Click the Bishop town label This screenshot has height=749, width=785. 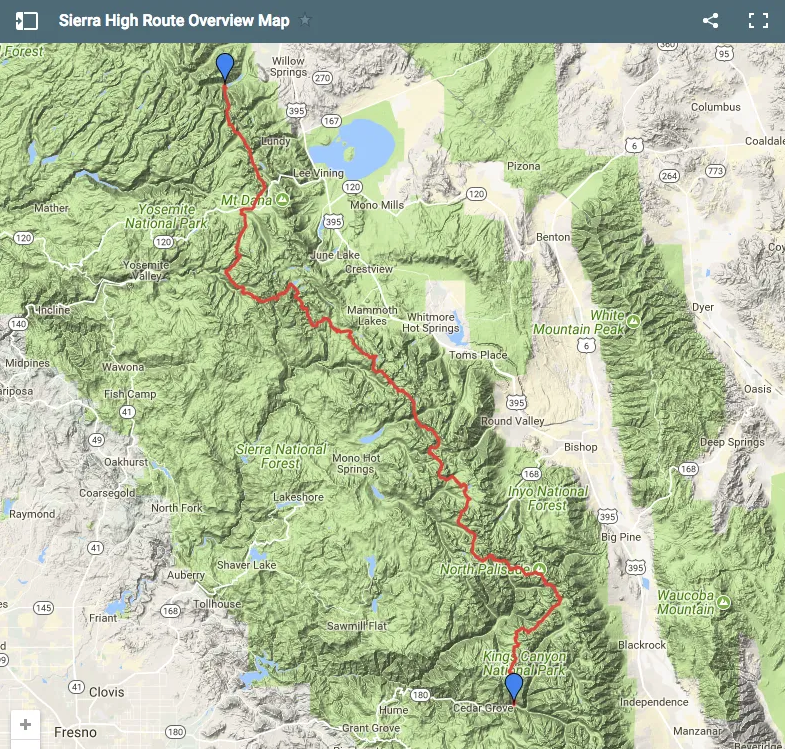click(580, 447)
